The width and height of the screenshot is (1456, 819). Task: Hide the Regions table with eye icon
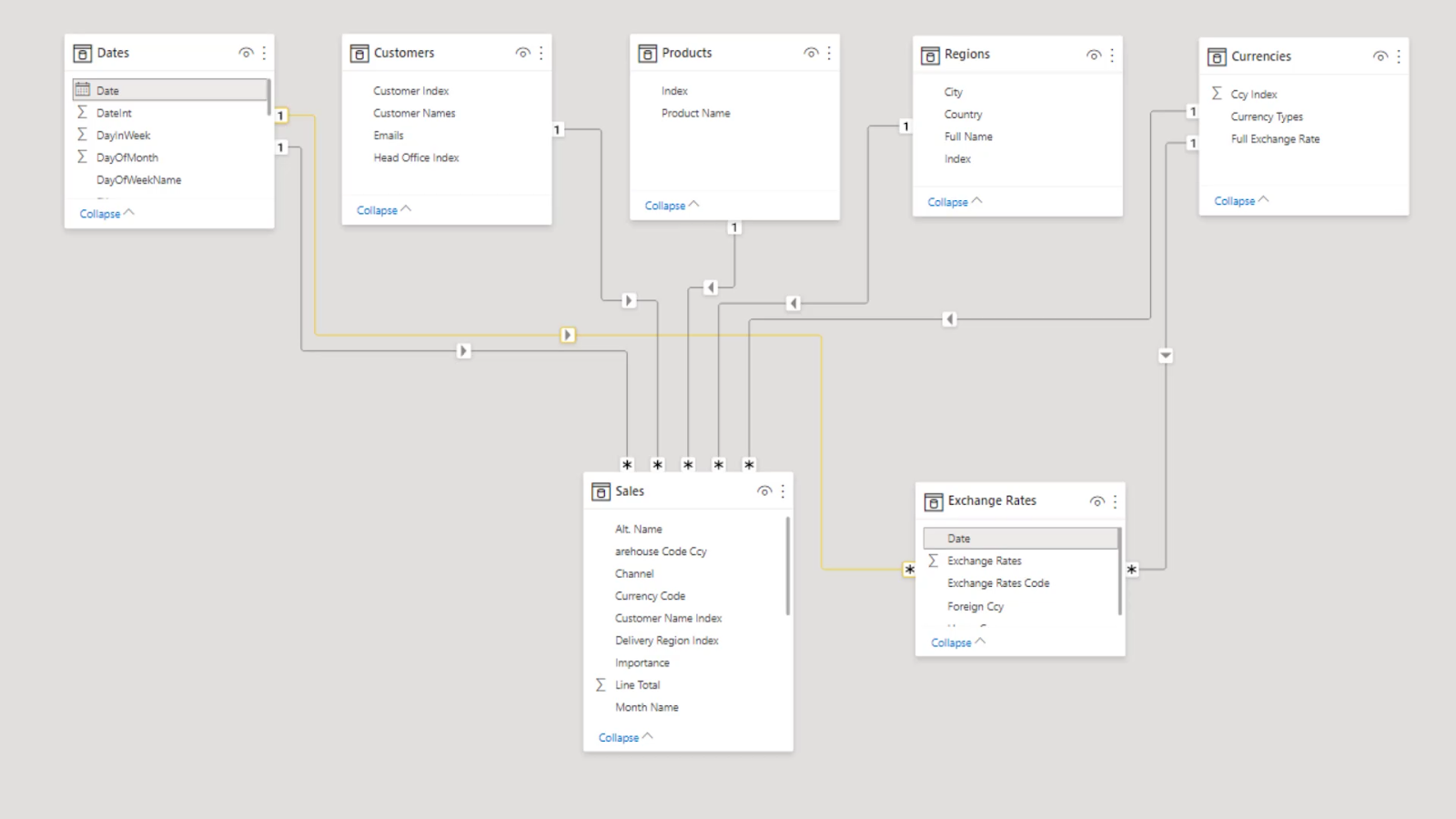tap(1094, 55)
